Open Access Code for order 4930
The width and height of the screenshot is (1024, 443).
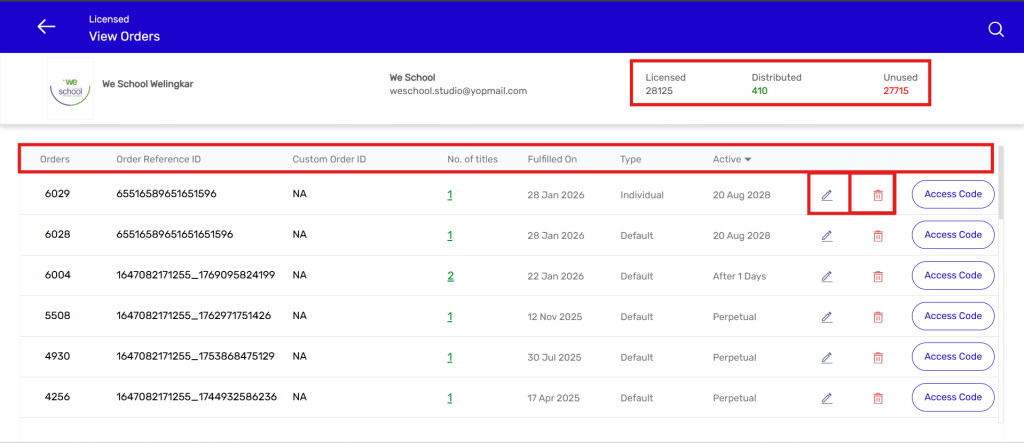(952, 356)
